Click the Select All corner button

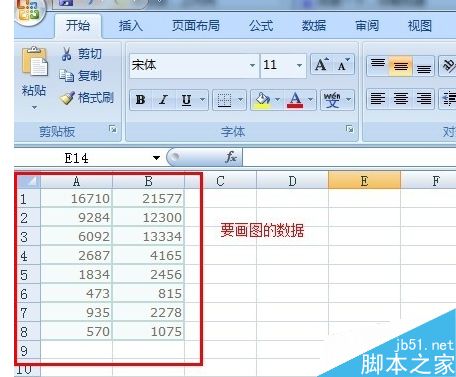tap(28, 181)
